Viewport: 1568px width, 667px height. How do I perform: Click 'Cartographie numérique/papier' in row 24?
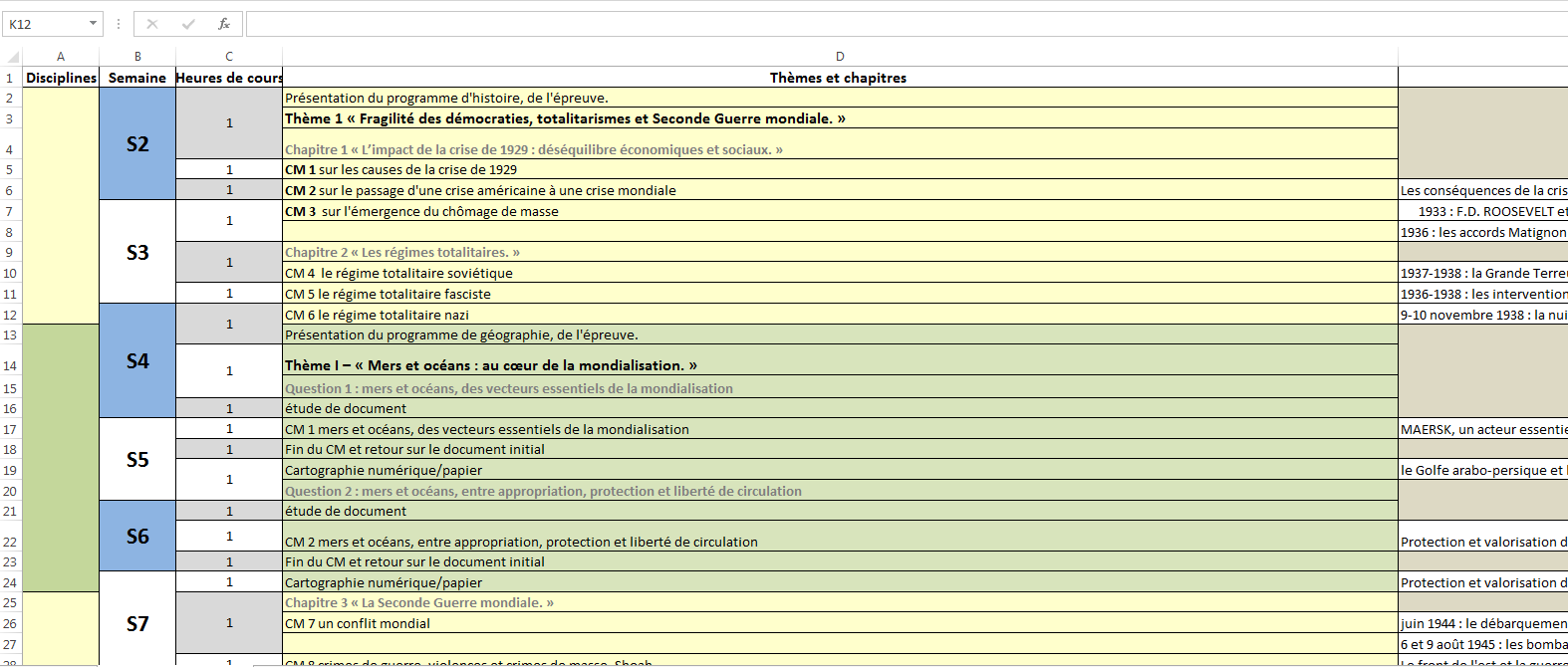(840, 582)
